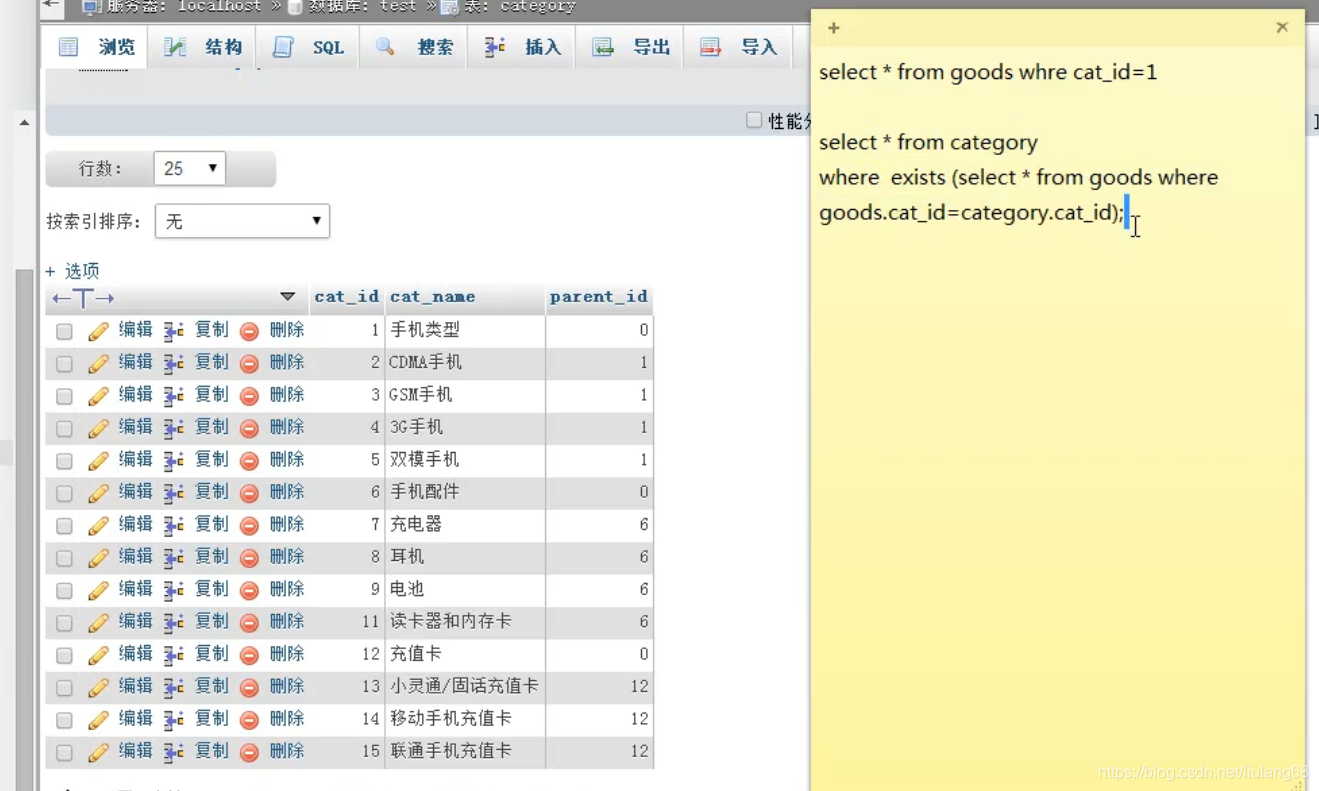Check the row checkbox for 耳机
Screen dimensions: 1319x791
(x=64, y=558)
